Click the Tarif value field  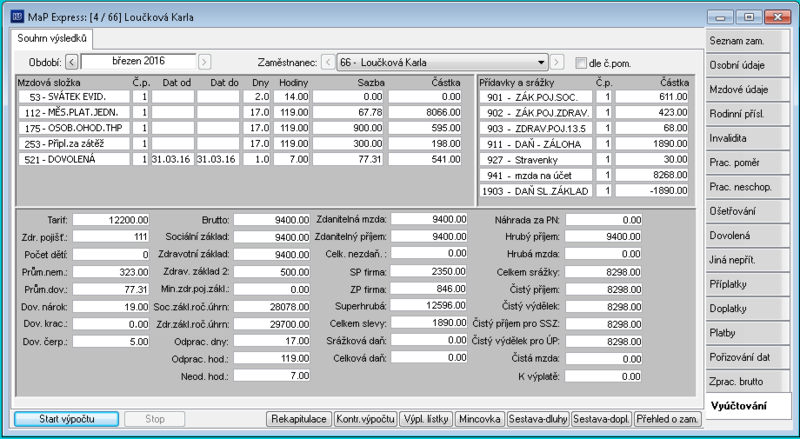pos(111,220)
